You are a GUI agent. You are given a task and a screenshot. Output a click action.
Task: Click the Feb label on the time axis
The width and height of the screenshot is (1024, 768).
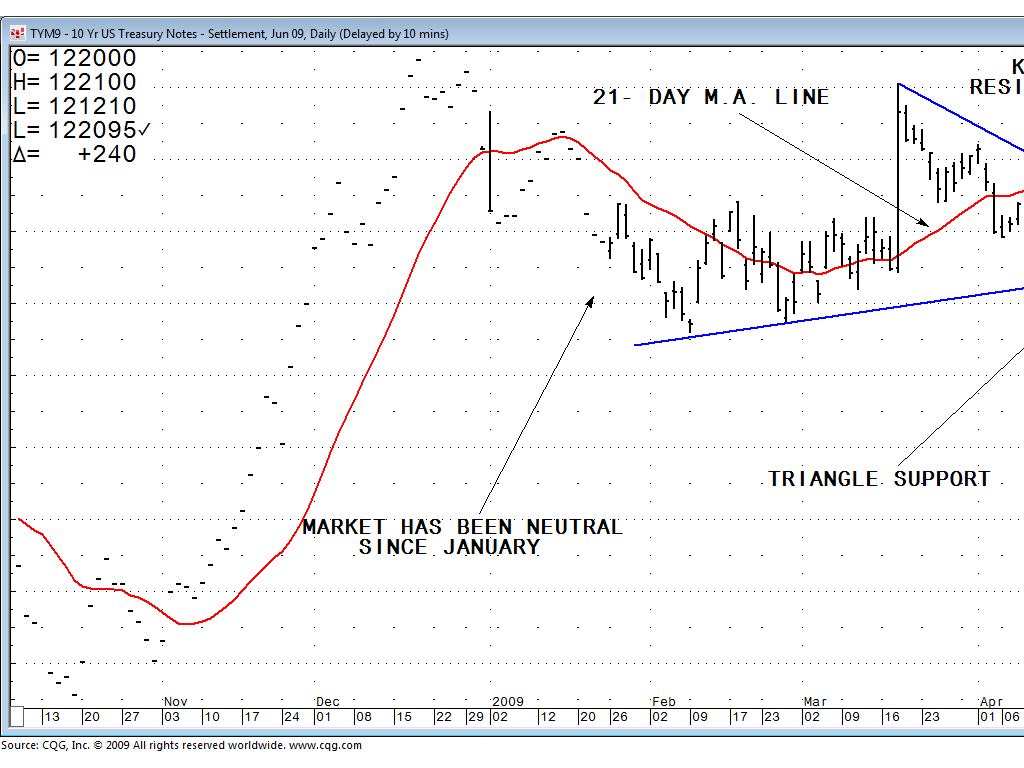click(663, 702)
